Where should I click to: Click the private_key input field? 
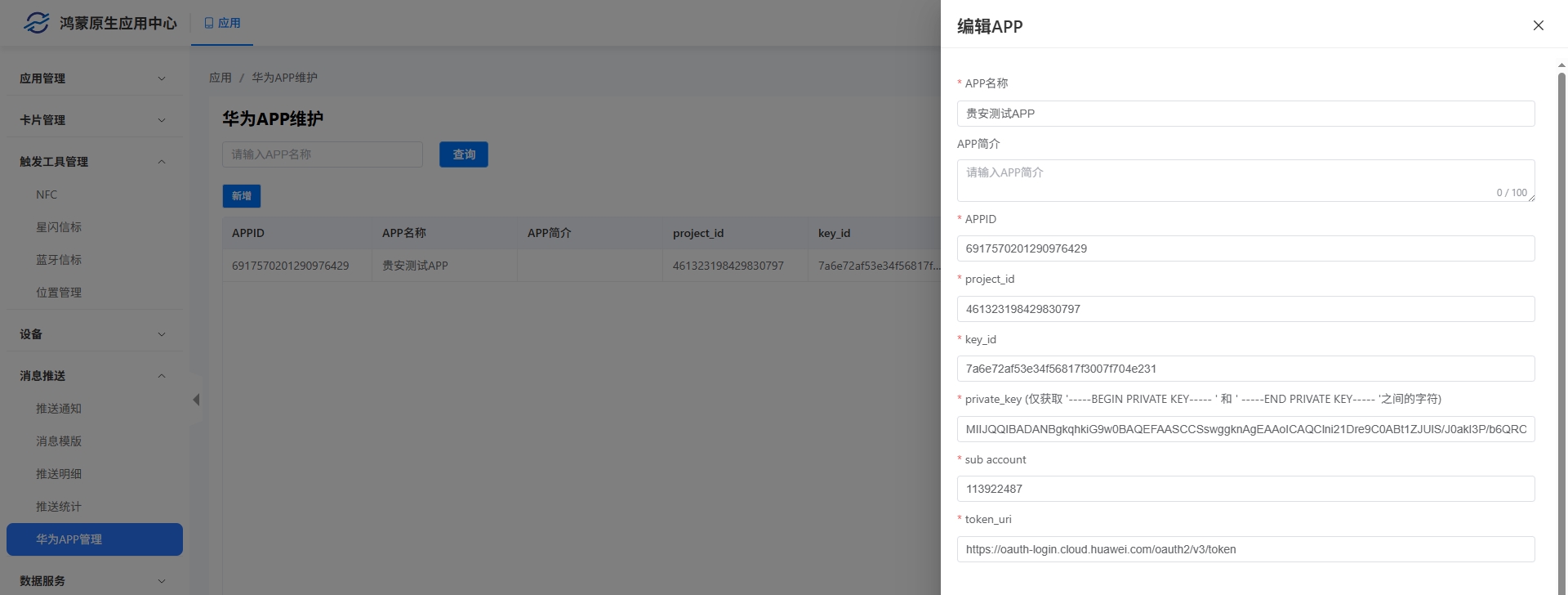[1245, 429]
